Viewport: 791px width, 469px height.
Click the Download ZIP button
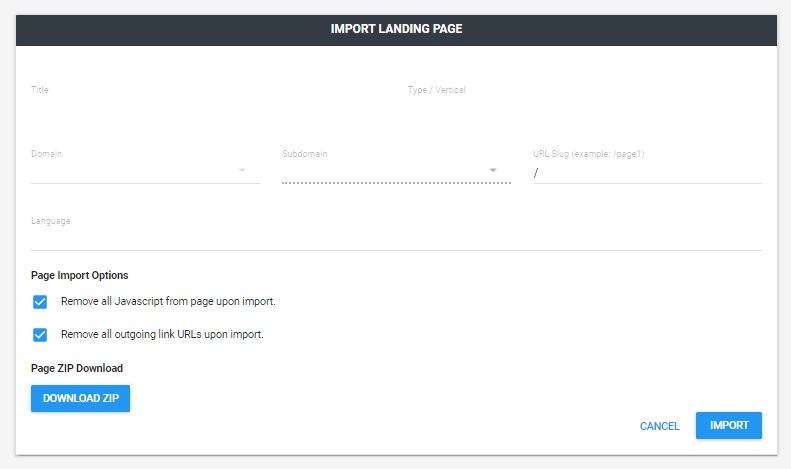point(80,398)
